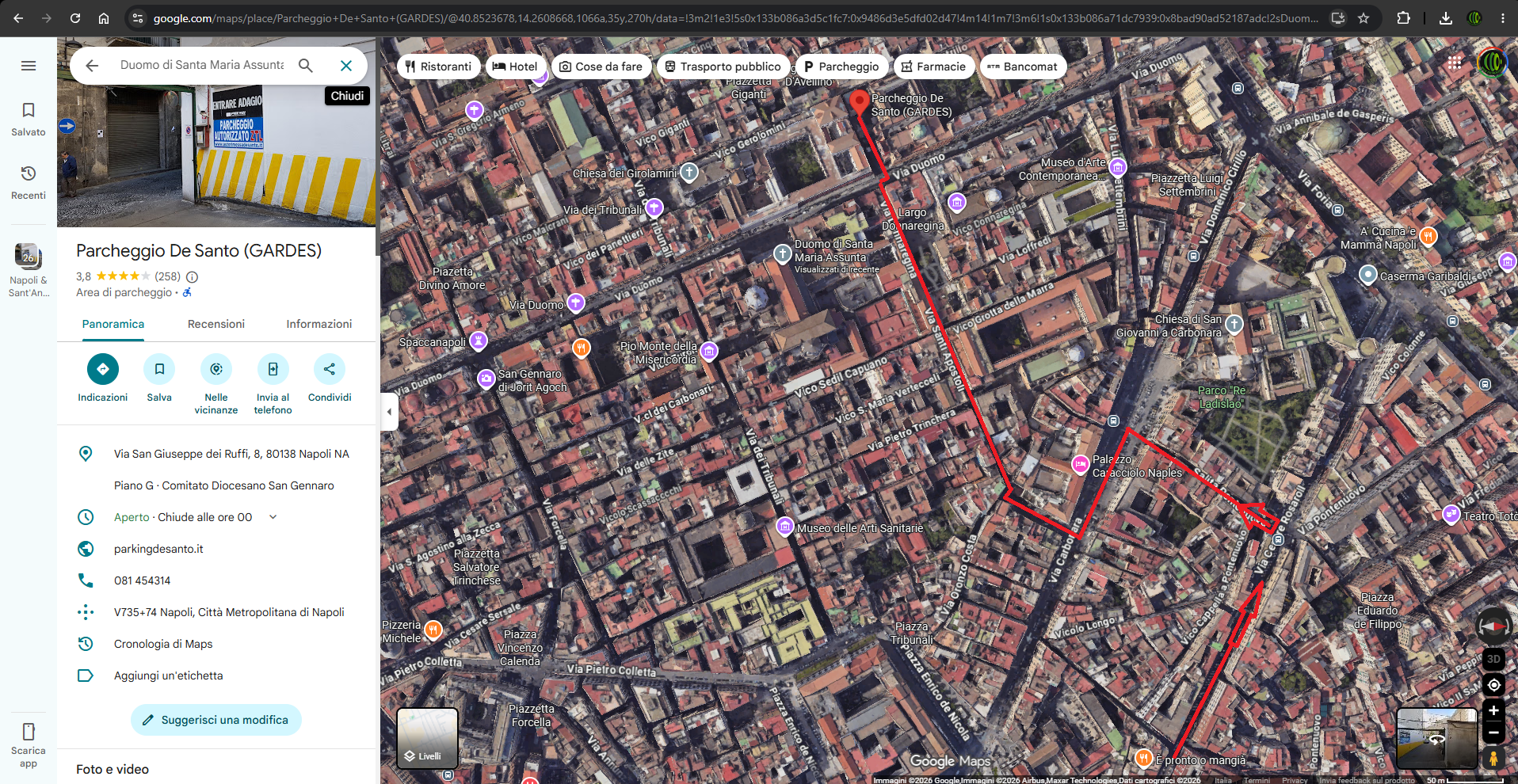Viewport: 1518px width, 784px height.
Task: Zoom out with the minus button
Action: pyautogui.click(x=1493, y=733)
